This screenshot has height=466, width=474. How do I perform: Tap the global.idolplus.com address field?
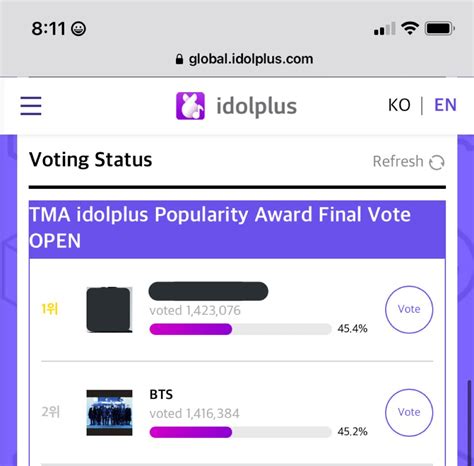(x=244, y=59)
